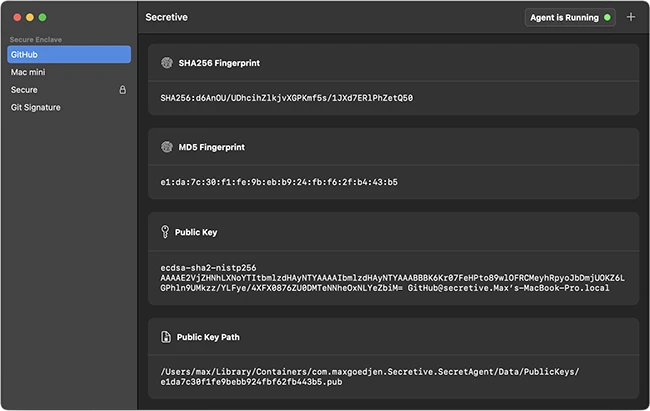The width and height of the screenshot is (650, 411).
Task: Click the SHA256 Fingerprint heading
Action: 219,63
